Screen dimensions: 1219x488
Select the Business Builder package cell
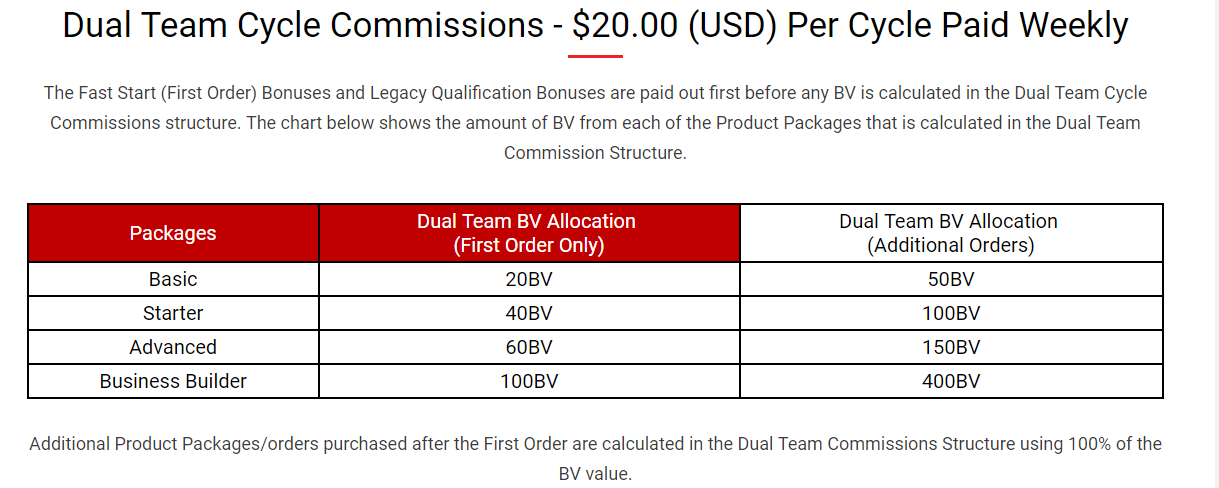pos(173,381)
